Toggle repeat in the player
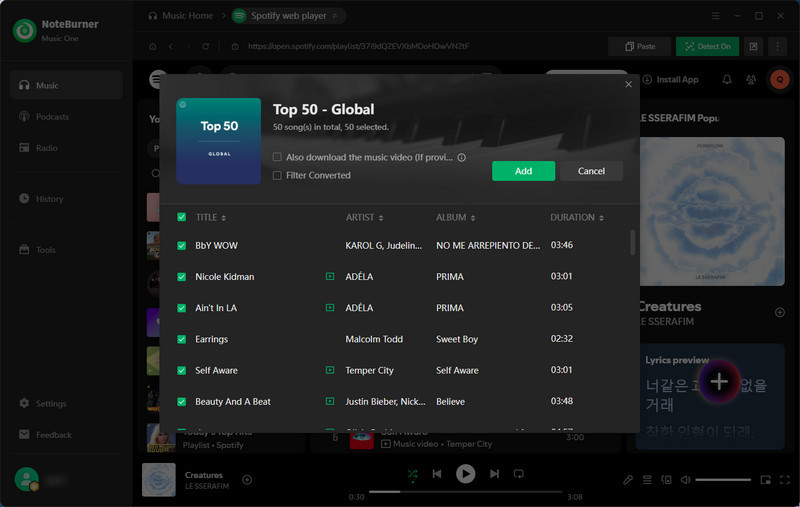Viewport: 800px width, 507px height. pyautogui.click(x=519, y=474)
